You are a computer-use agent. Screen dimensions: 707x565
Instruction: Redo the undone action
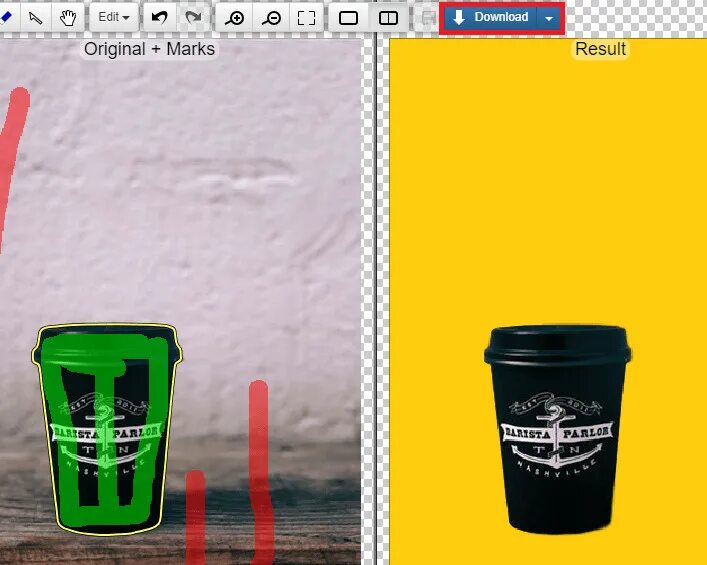[x=193, y=18]
